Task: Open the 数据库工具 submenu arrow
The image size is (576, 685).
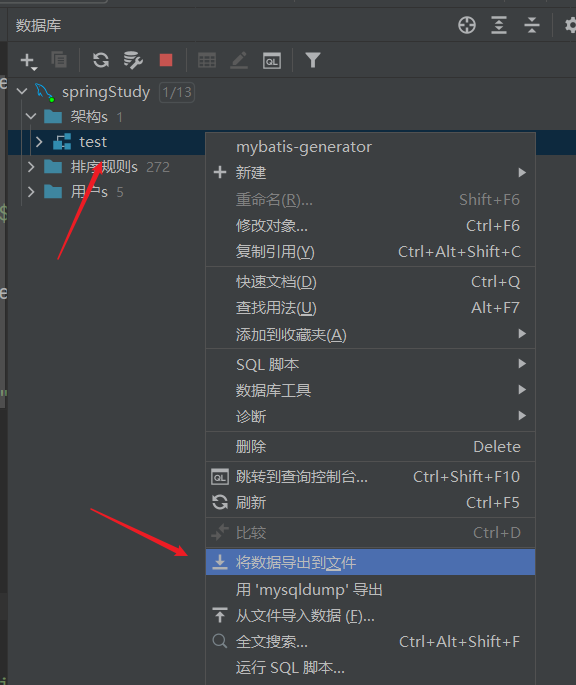Action: 522,389
